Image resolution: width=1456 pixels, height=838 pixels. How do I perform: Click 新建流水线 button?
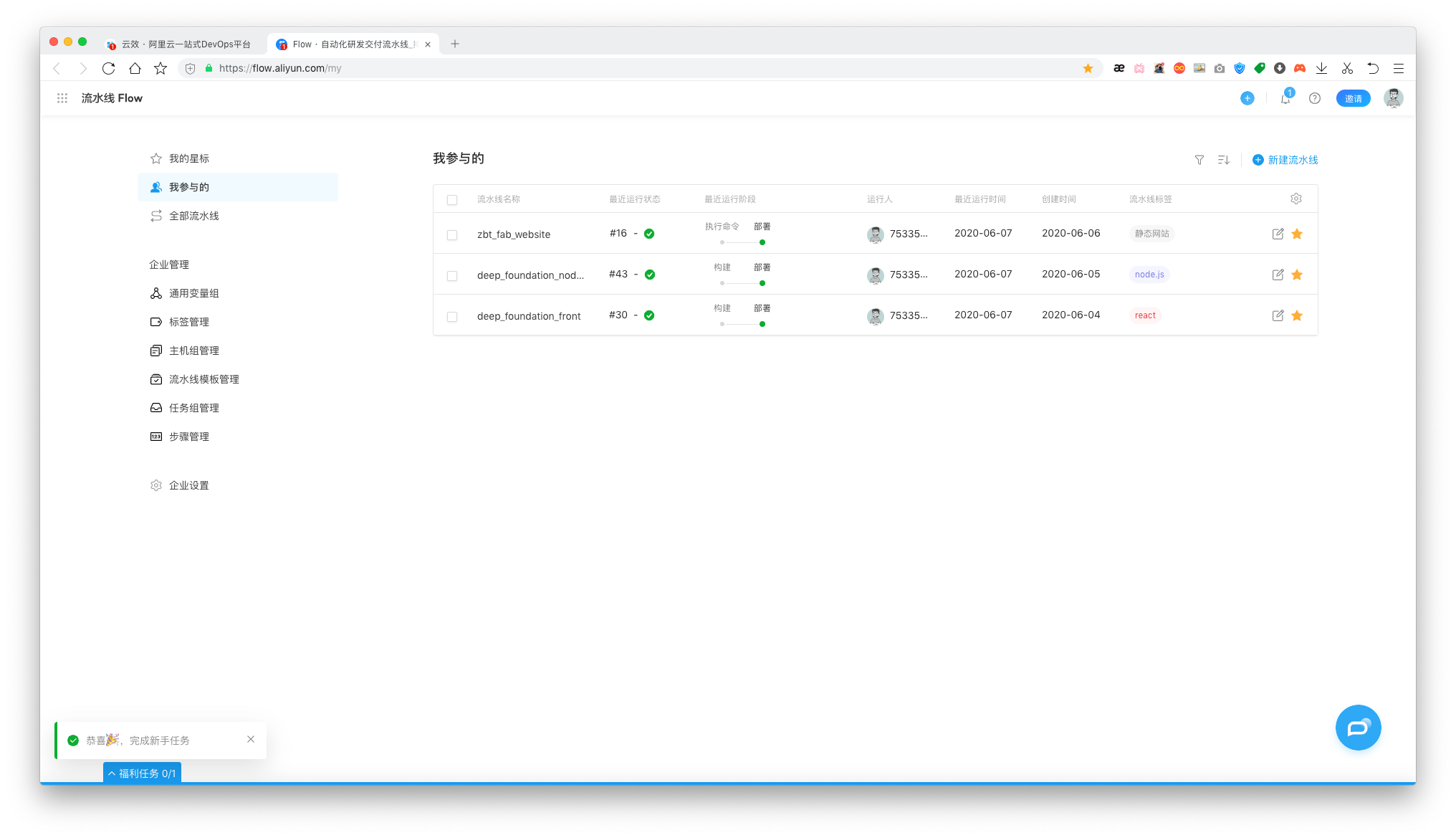pyautogui.click(x=1285, y=160)
